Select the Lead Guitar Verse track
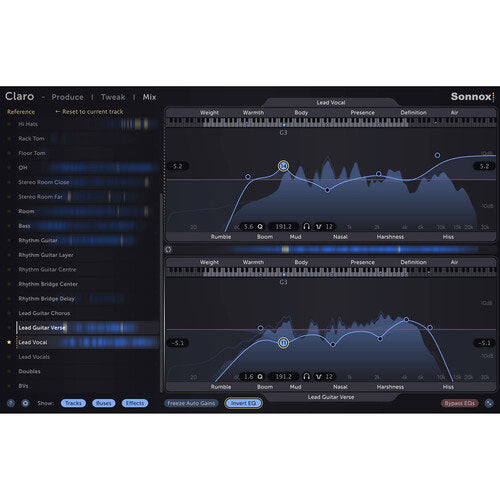Viewport: 500px width, 500px height. 88,328
